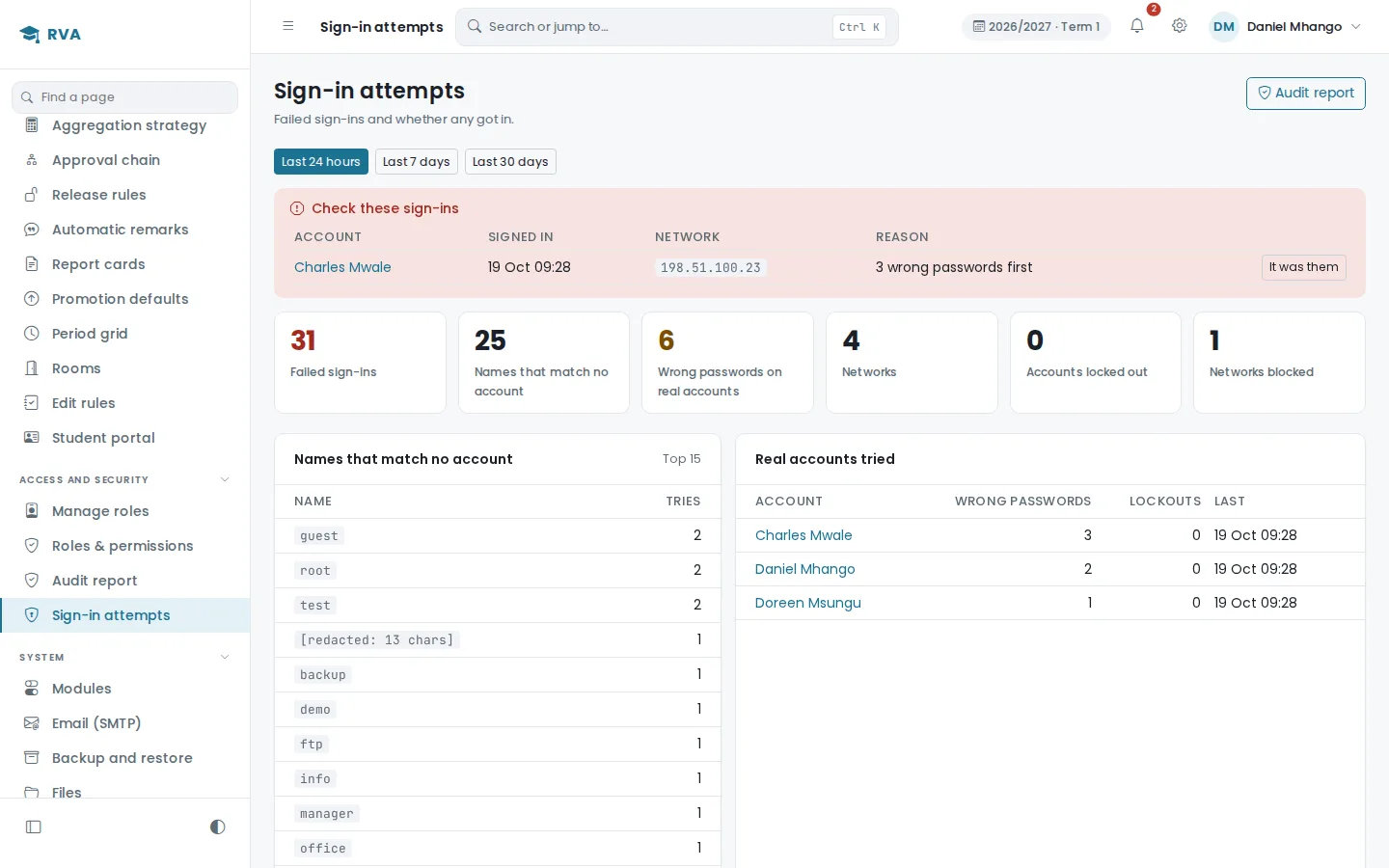Click the 31 Failed sign-ins card
The width and height of the screenshot is (1389, 868).
click(360, 363)
